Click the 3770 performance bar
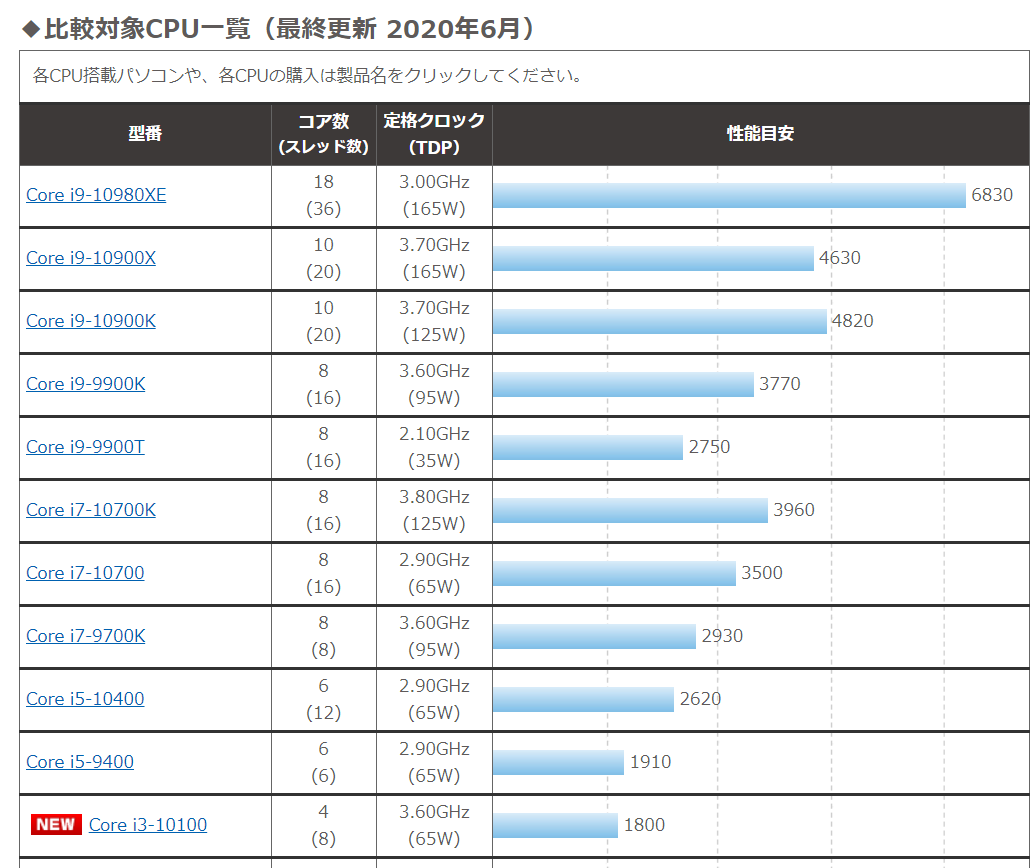Screen dimensions: 1036x868 tap(623, 384)
